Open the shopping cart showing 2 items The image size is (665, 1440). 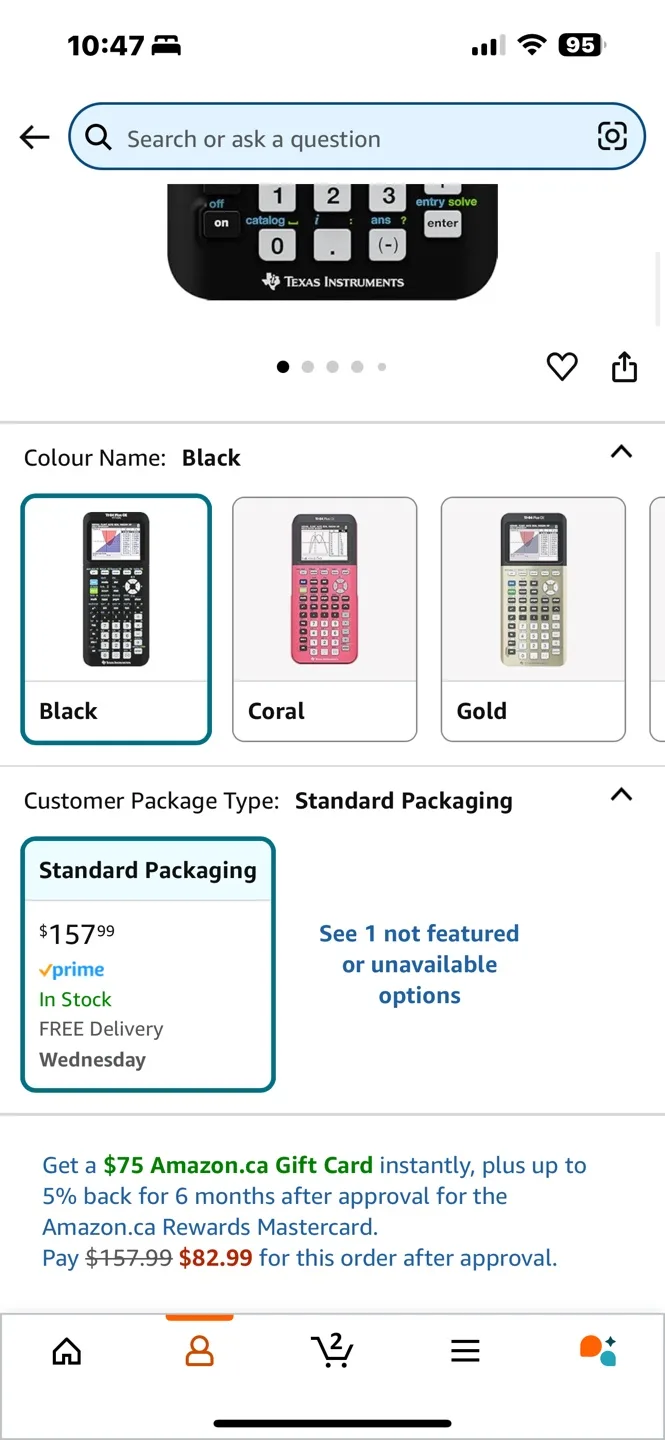tap(332, 1350)
